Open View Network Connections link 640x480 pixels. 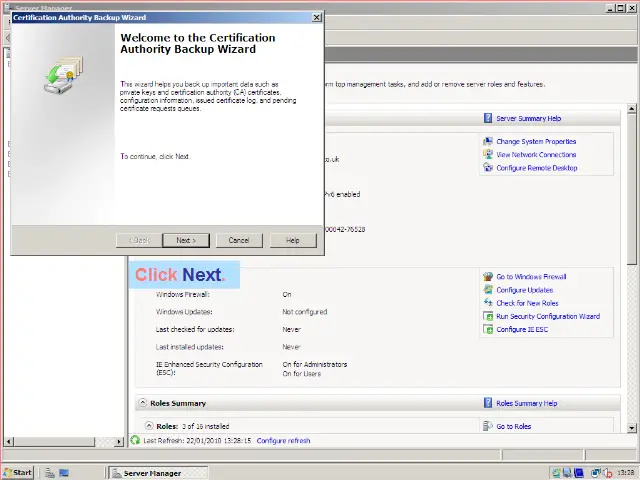pyautogui.click(x=536, y=155)
